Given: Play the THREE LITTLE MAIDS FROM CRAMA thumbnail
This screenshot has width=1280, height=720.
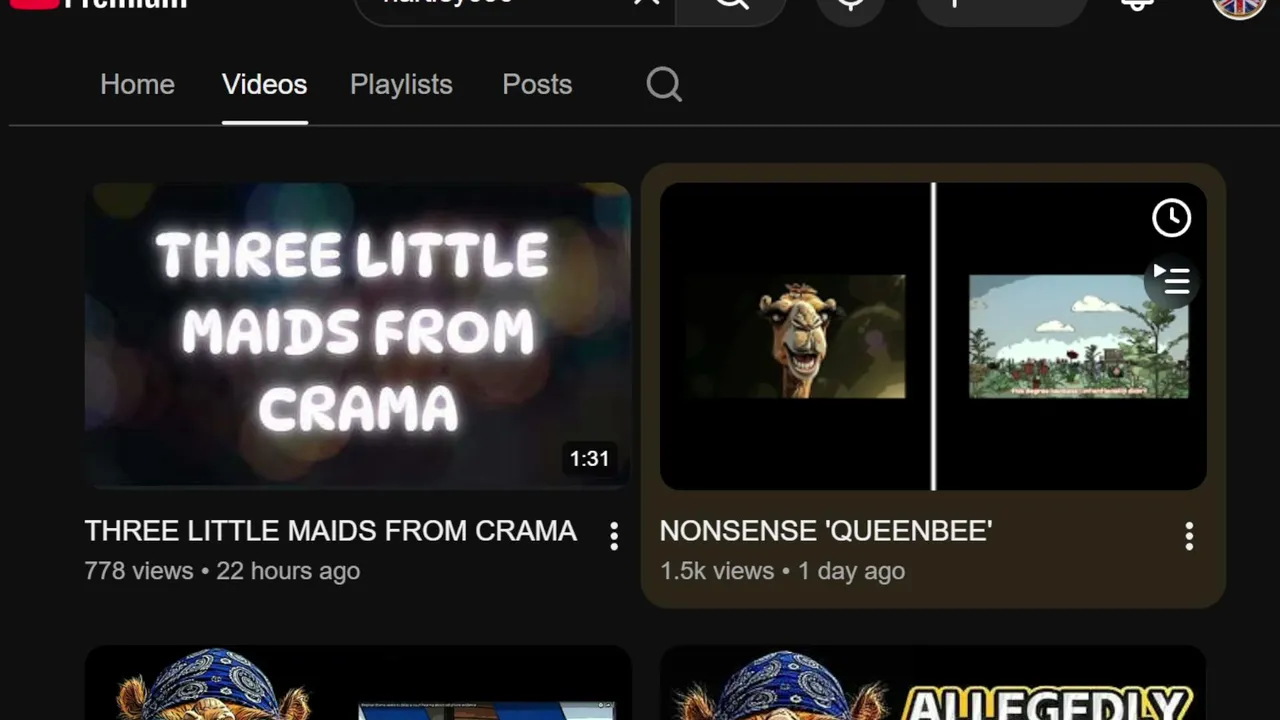Looking at the screenshot, I should click(358, 336).
